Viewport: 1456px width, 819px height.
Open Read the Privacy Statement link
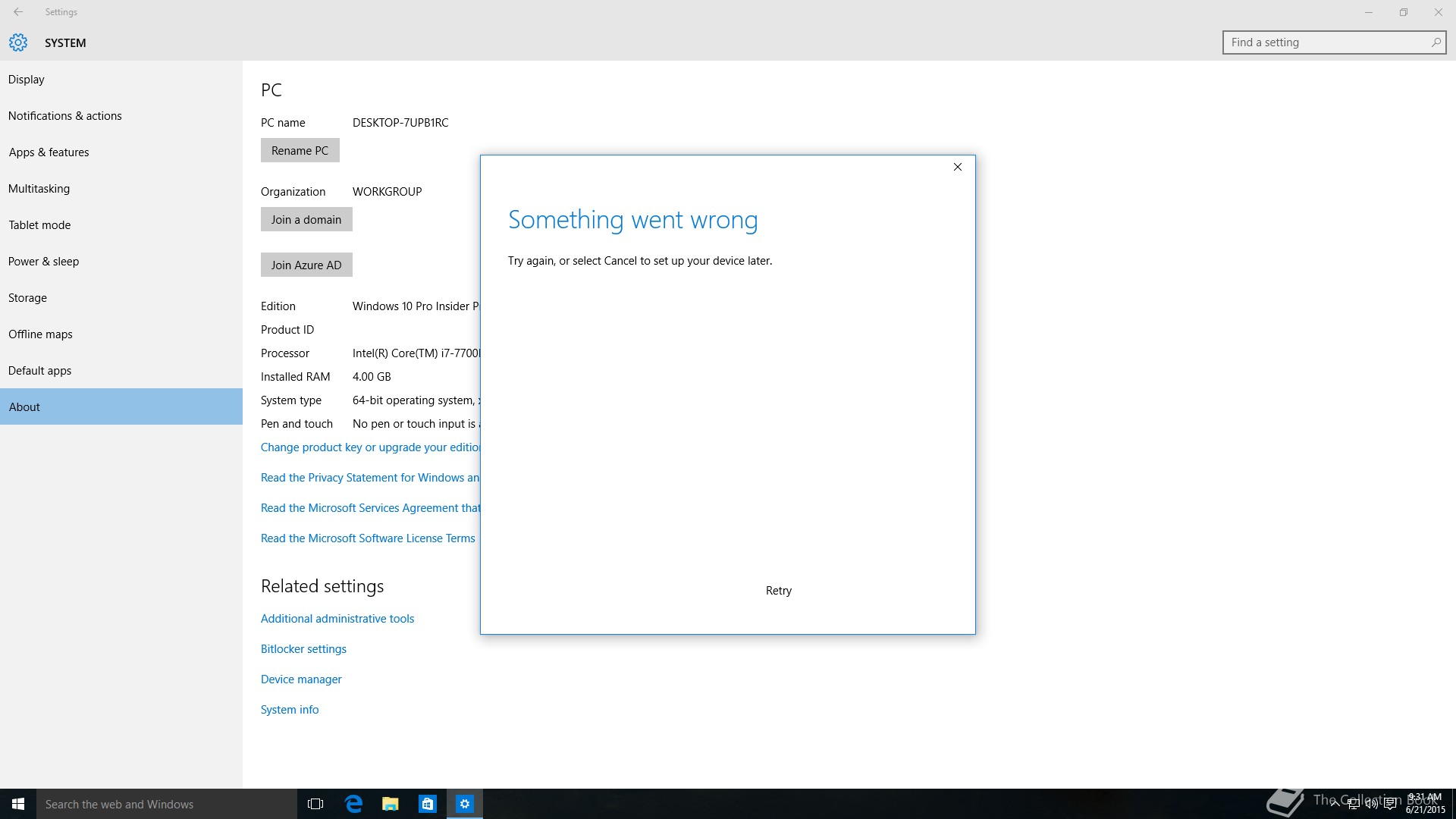(x=370, y=478)
